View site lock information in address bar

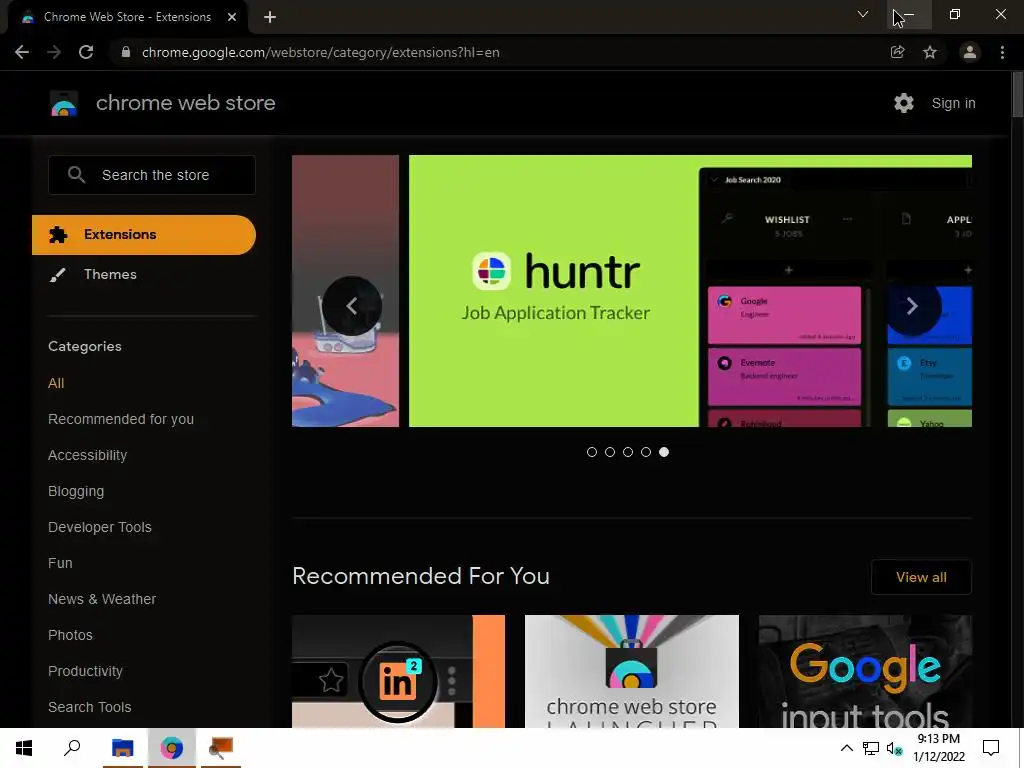(x=126, y=52)
